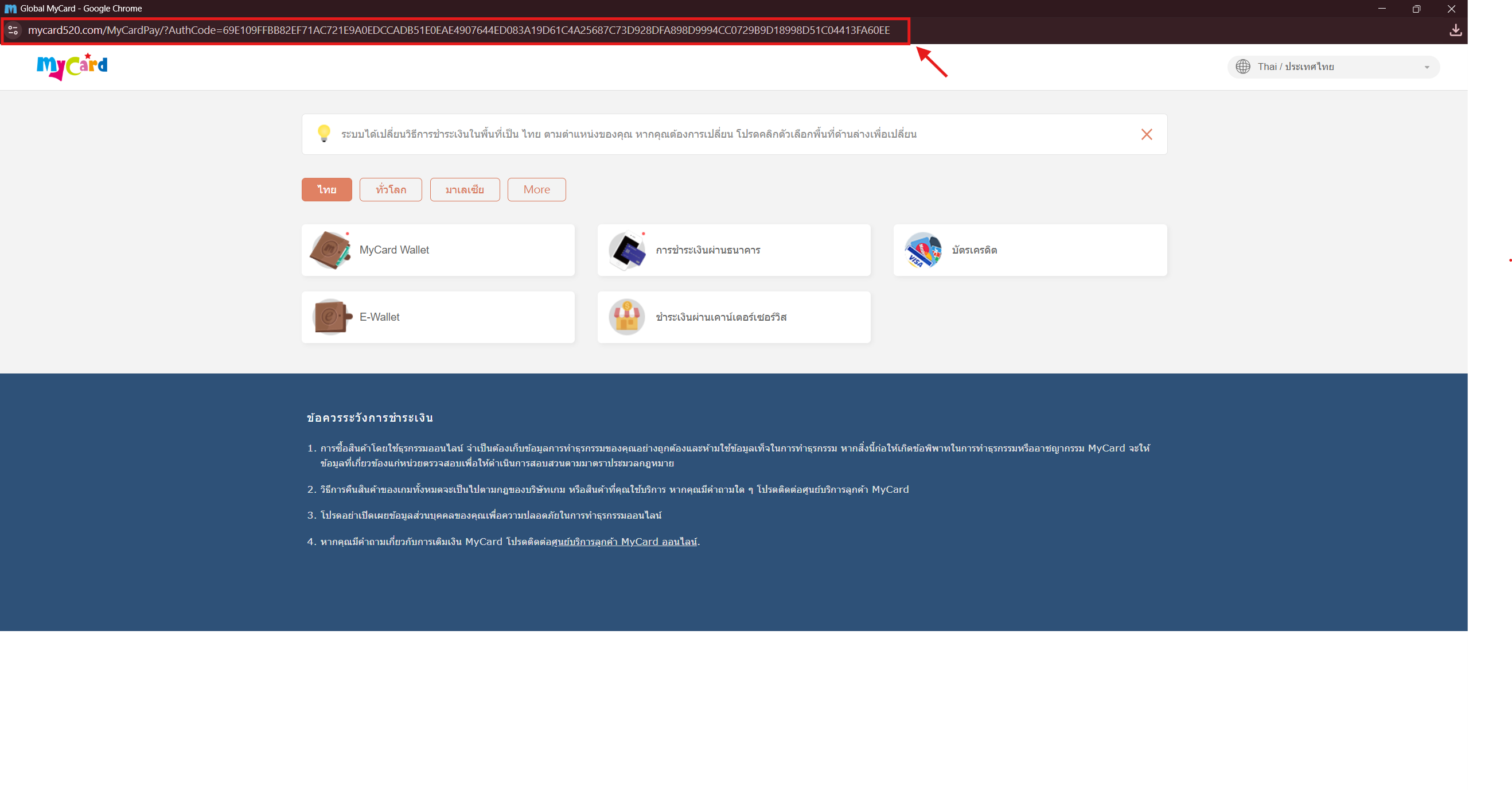The height and width of the screenshot is (790, 1512).
Task: Click the Global MyCard favicon in title bar
Action: 10,9
